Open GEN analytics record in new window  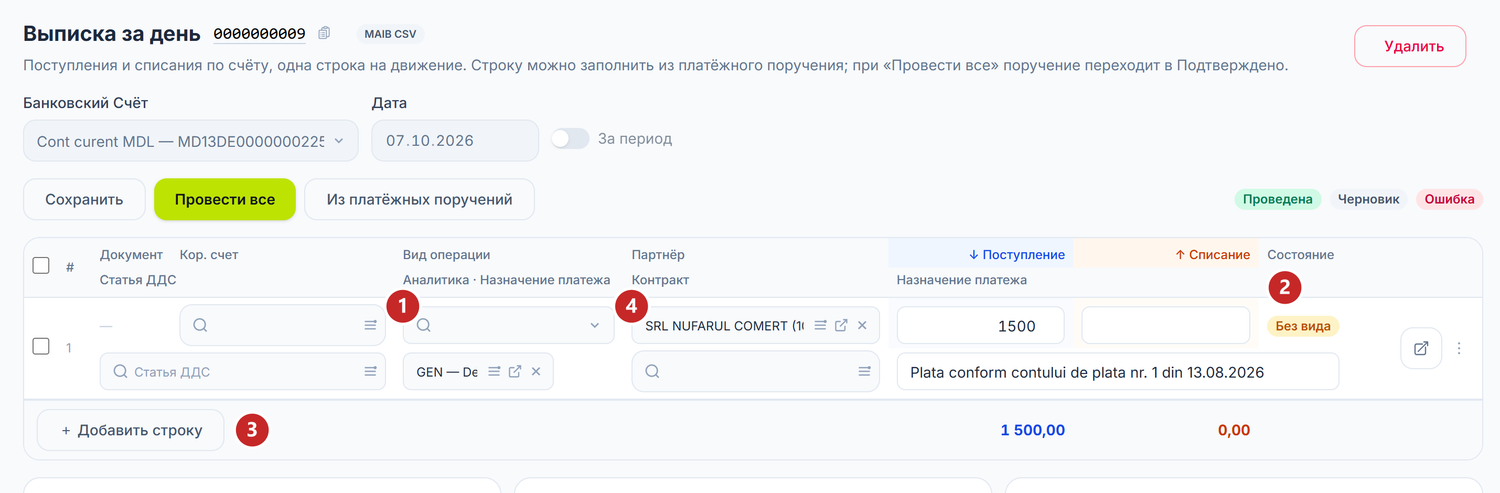coord(515,371)
